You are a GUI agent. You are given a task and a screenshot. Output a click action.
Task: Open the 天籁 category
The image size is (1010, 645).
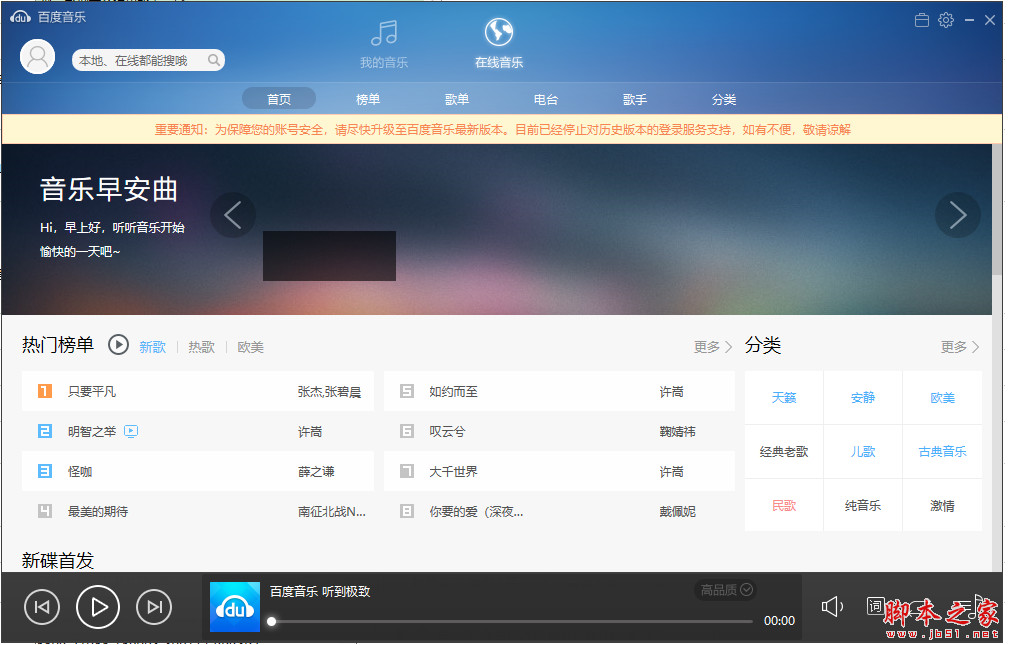point(784,398)
